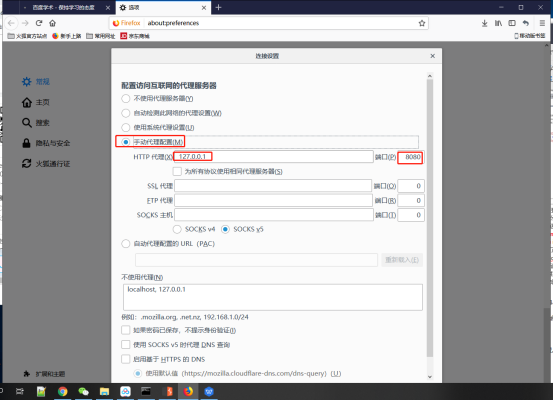Viewport: 554px width, 401px height.
Task: Open the downloads arrow icon
Action: click(x=484, y=23)
